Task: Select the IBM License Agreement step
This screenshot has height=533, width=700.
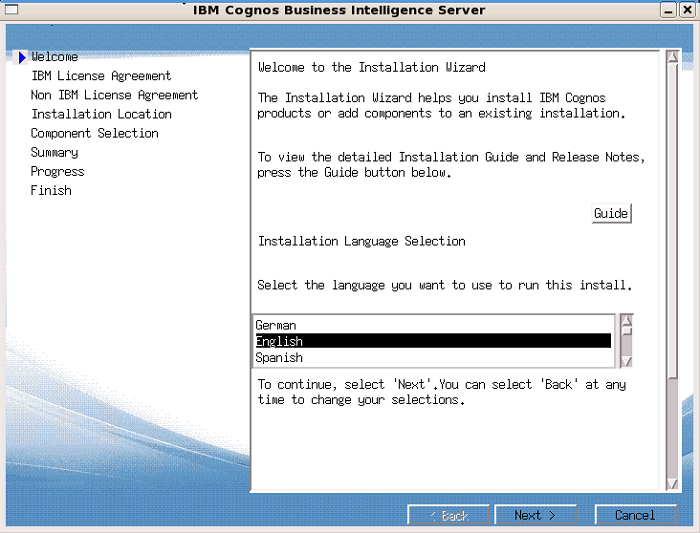Action: point(101,76)
